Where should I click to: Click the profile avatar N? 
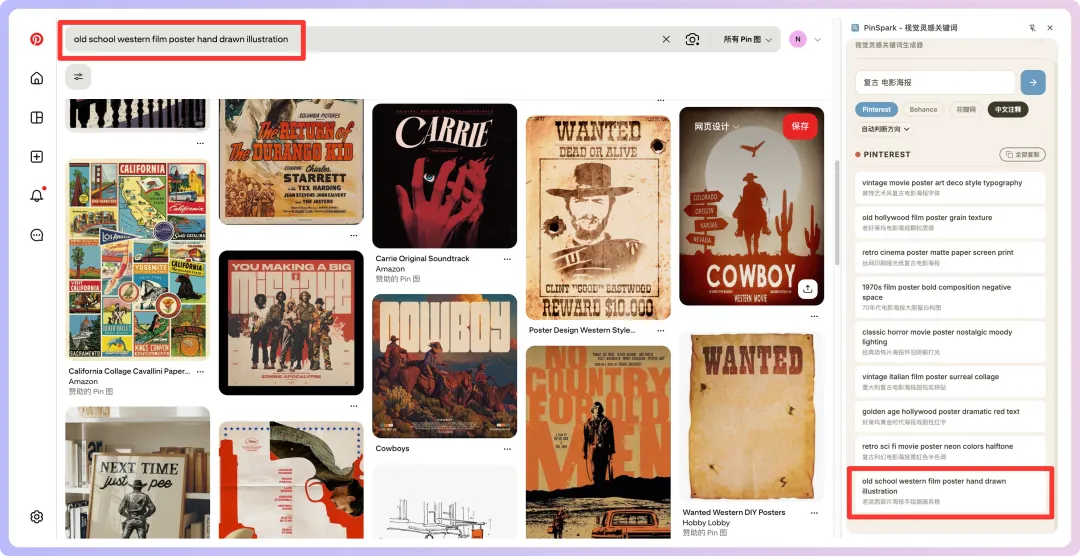[798, 39]
